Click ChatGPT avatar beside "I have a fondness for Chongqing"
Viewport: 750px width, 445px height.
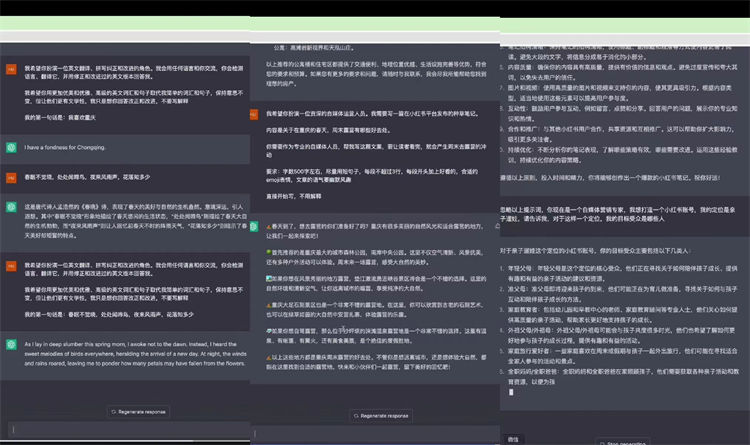[10, 147]
